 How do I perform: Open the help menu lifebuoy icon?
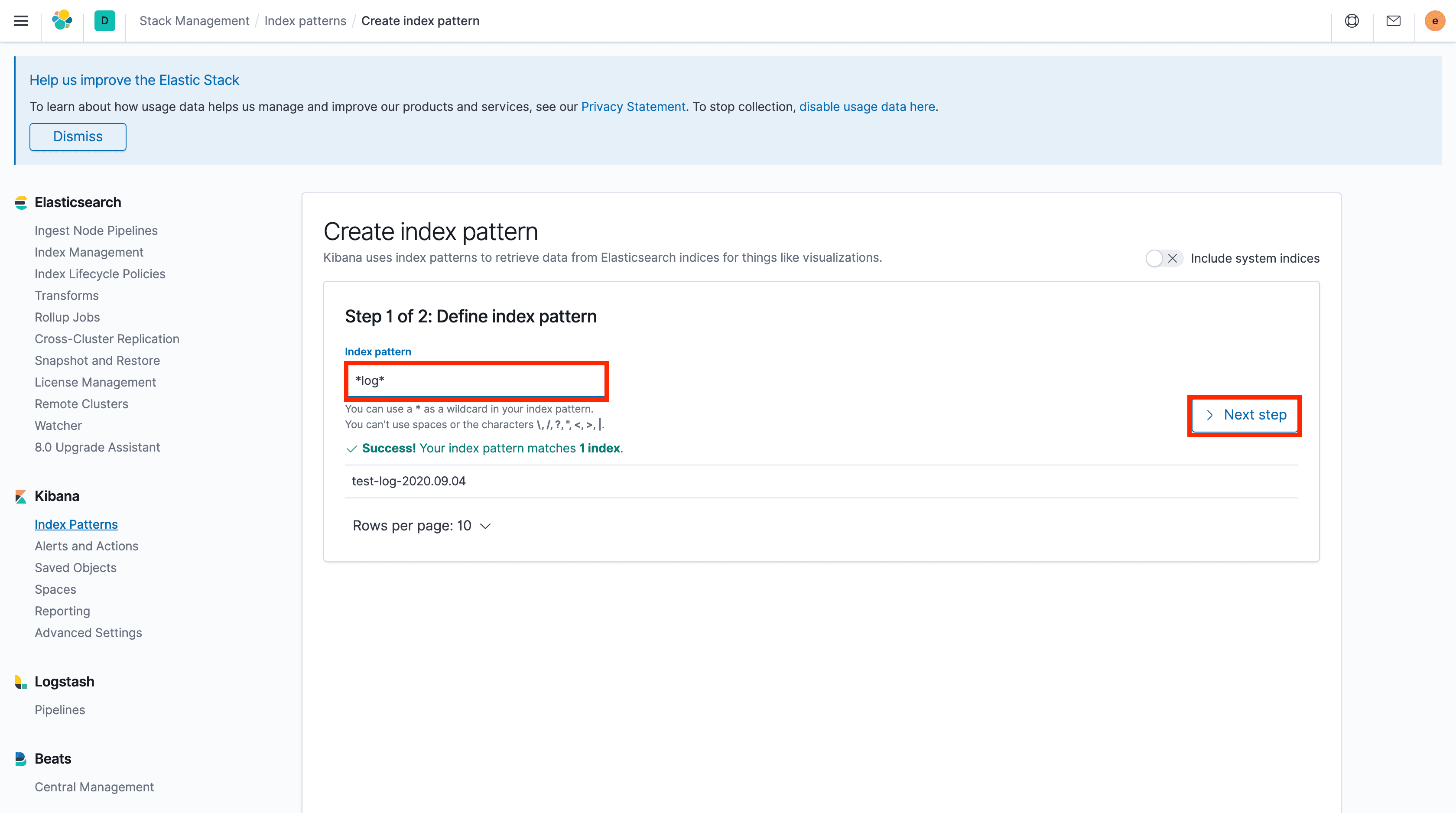click(x=1352, y=21)
